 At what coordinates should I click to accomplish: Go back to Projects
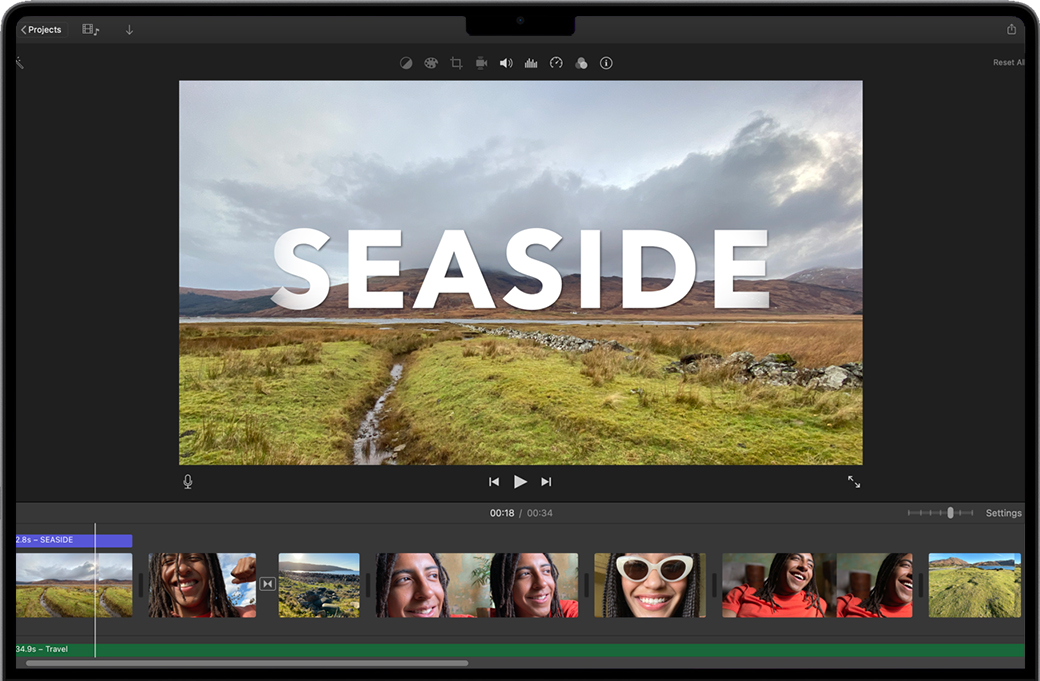pos(42,30)
